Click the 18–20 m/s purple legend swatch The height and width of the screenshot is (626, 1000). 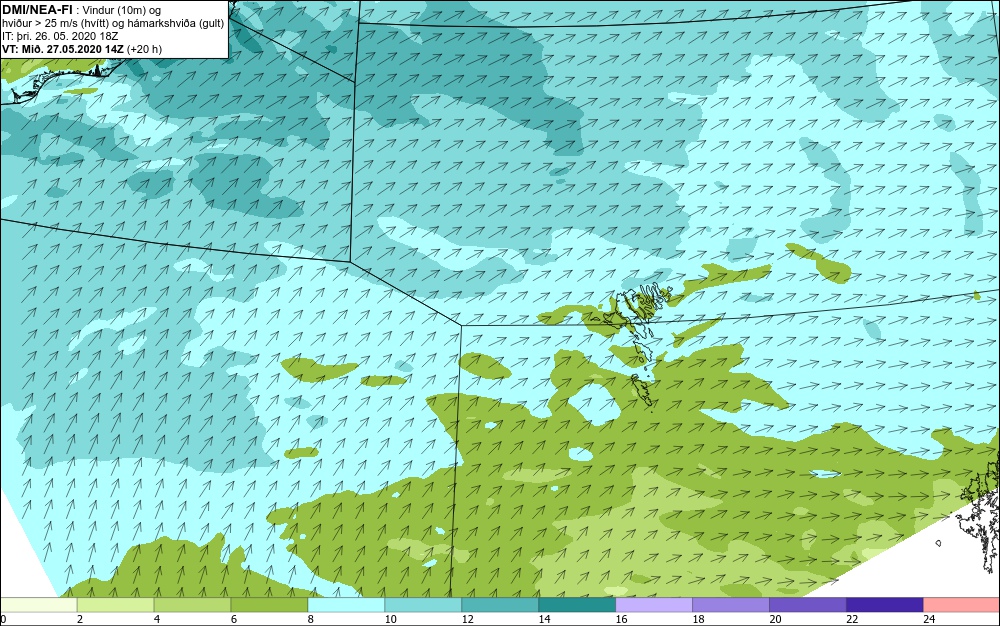pyautogui.click(x=731, y=604)
